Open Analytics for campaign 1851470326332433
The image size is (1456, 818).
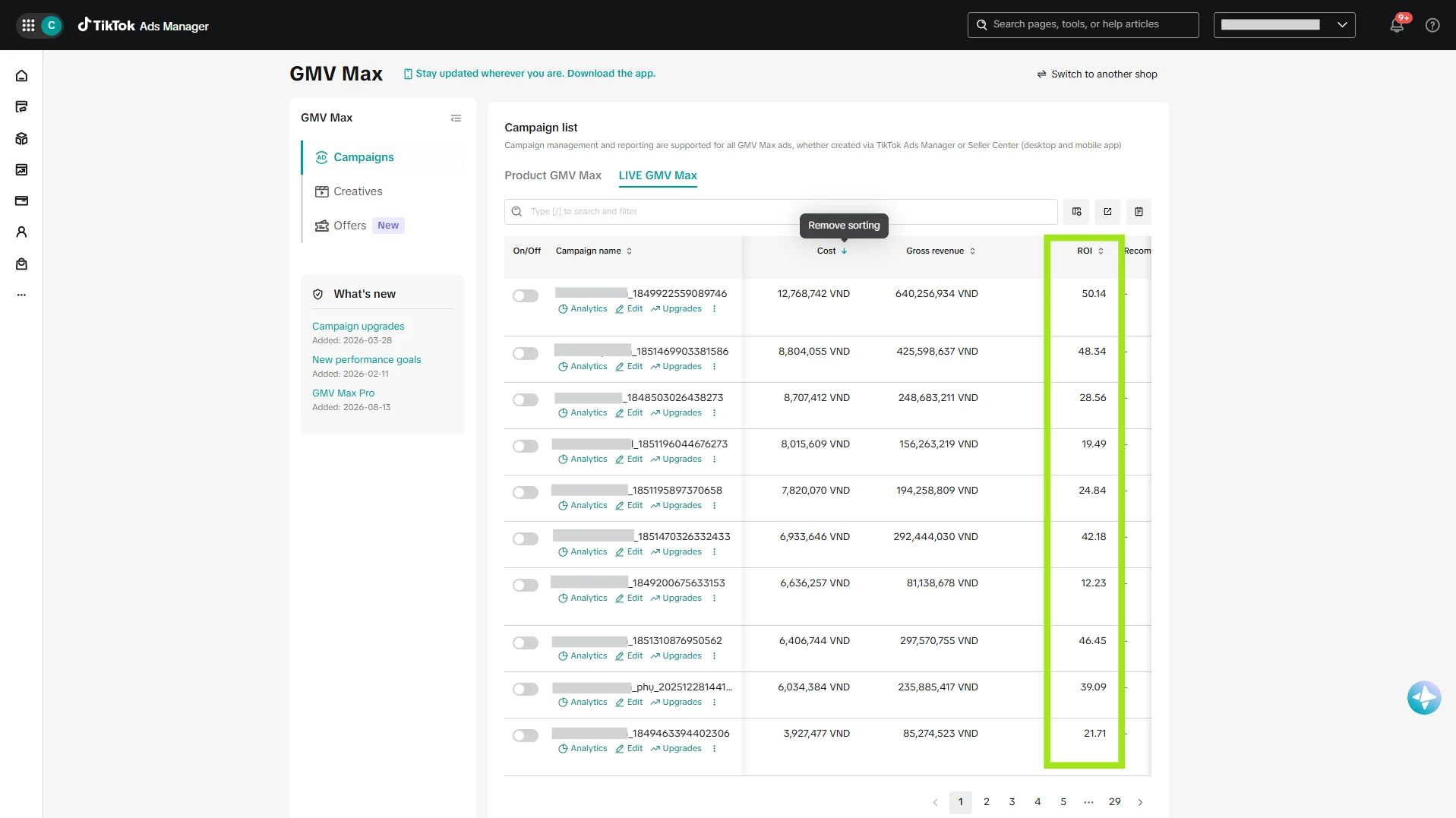point(583,552)
